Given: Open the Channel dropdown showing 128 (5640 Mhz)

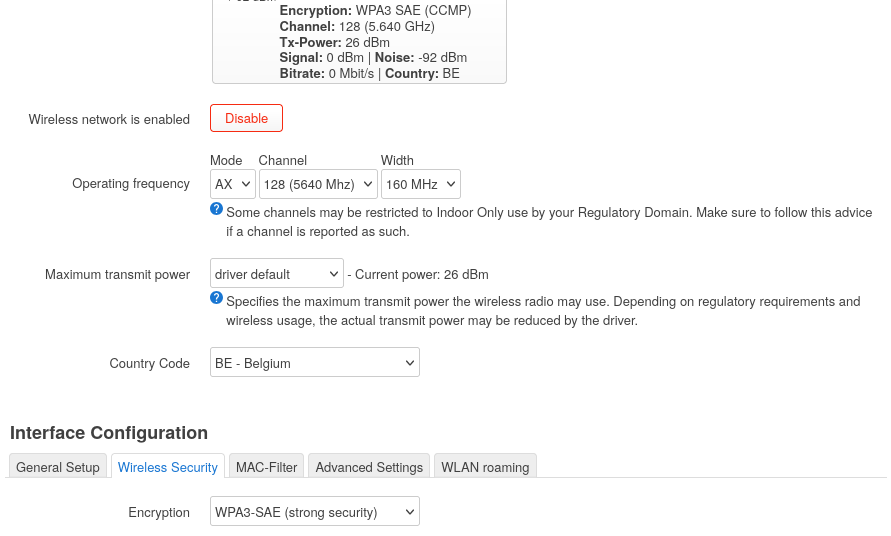Looking at the screenshot, I should click(x=318, y=184).
